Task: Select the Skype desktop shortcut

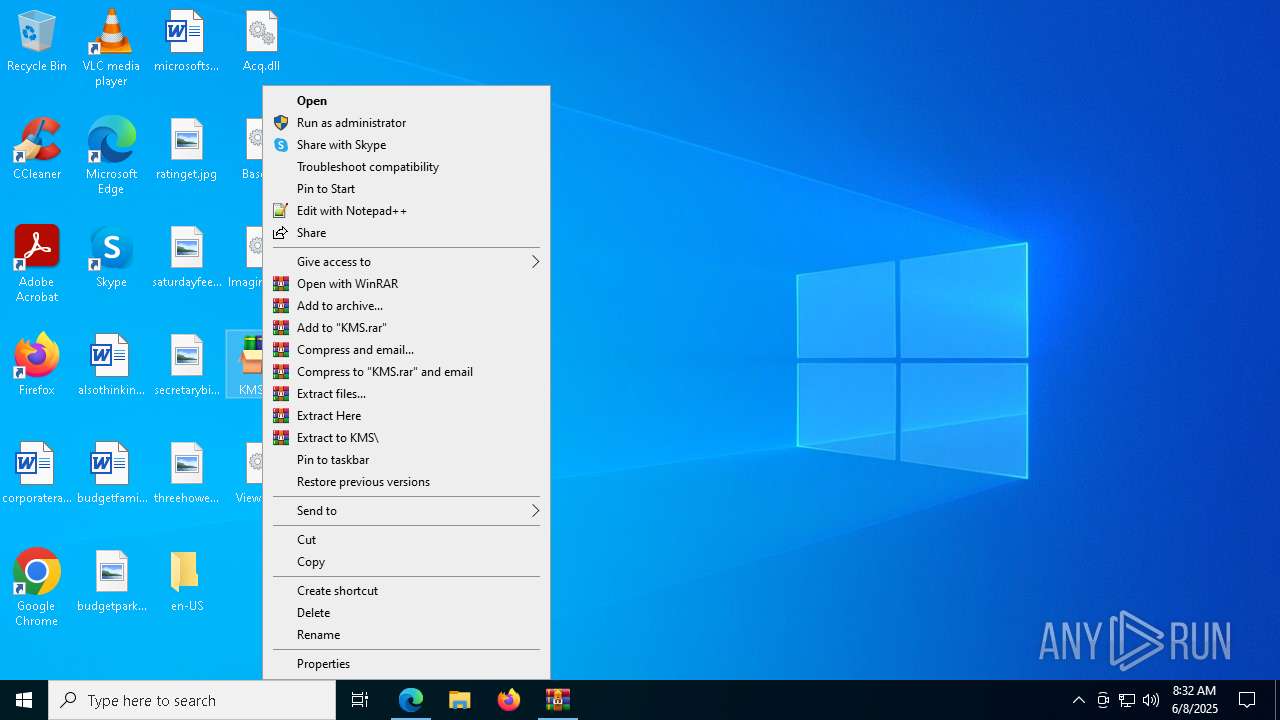Action: (111, 258)
